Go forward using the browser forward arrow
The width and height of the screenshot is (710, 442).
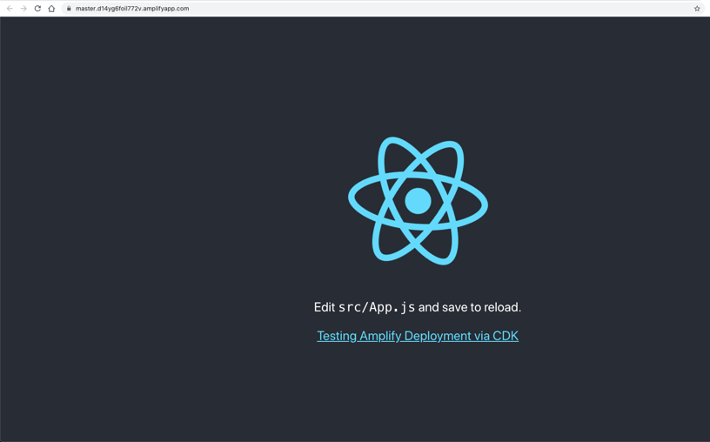[x=24, y=9]
